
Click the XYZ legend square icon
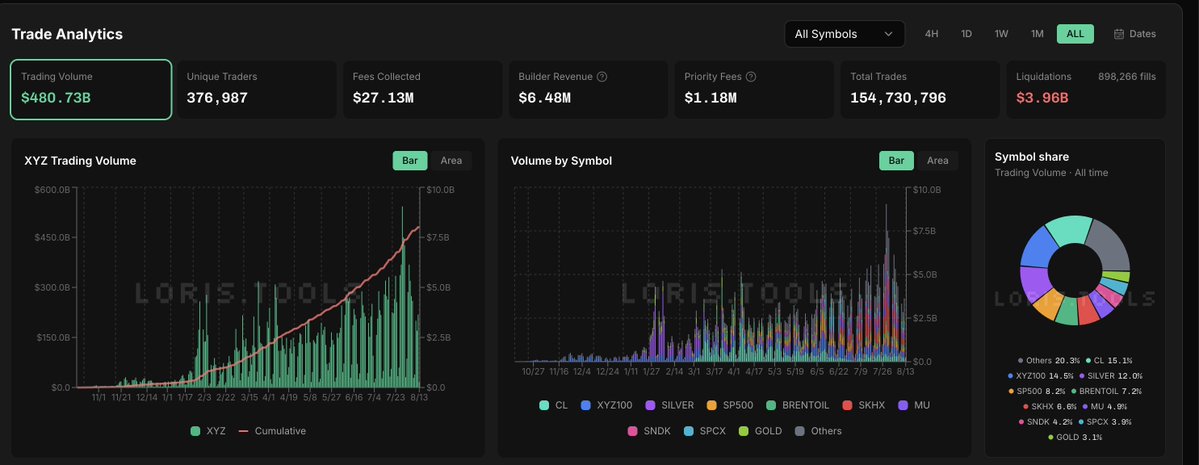pyautogui.click(x=196, y=431)
